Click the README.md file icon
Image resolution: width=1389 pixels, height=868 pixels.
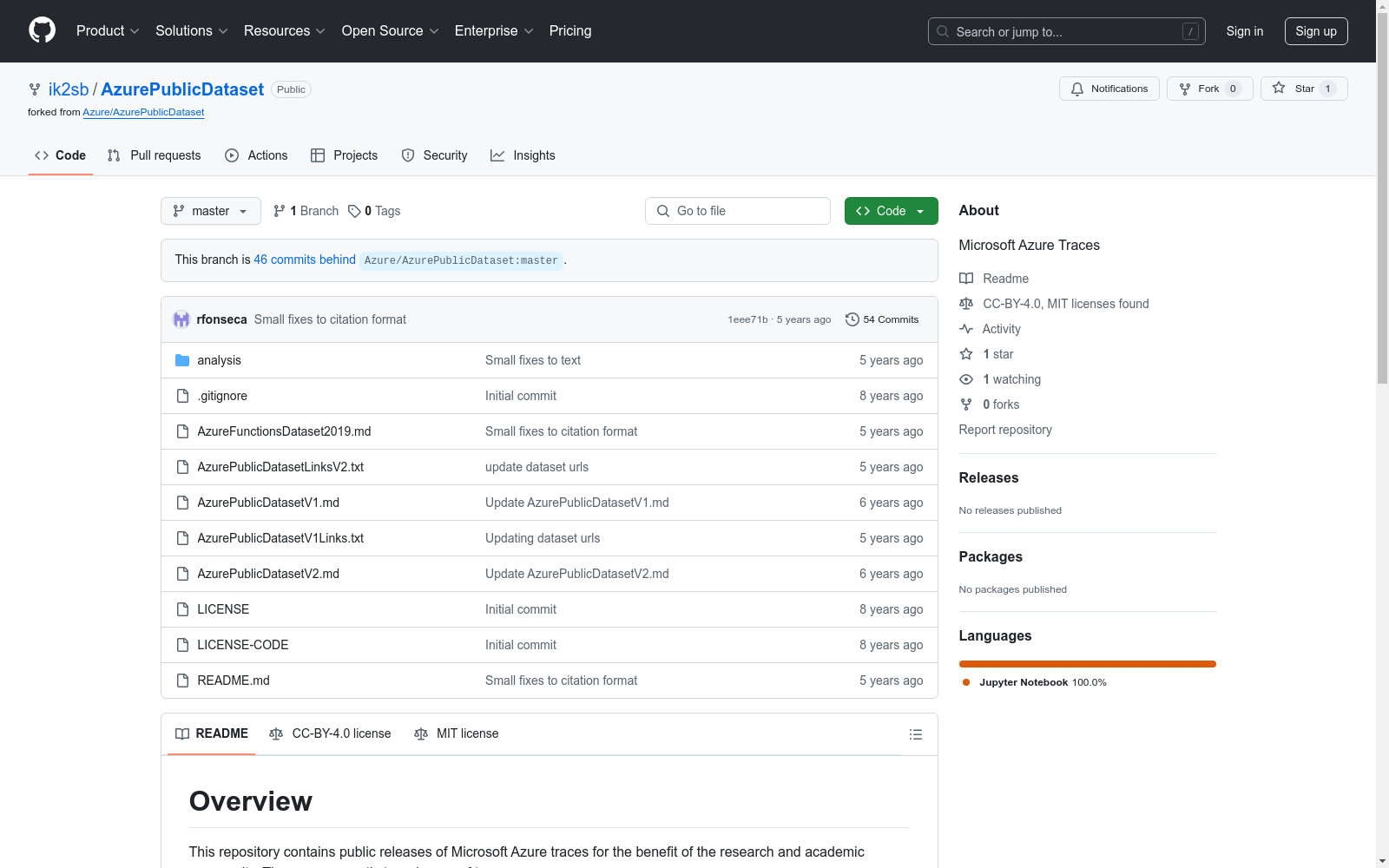pyautogui.click(x=182, y=681)
